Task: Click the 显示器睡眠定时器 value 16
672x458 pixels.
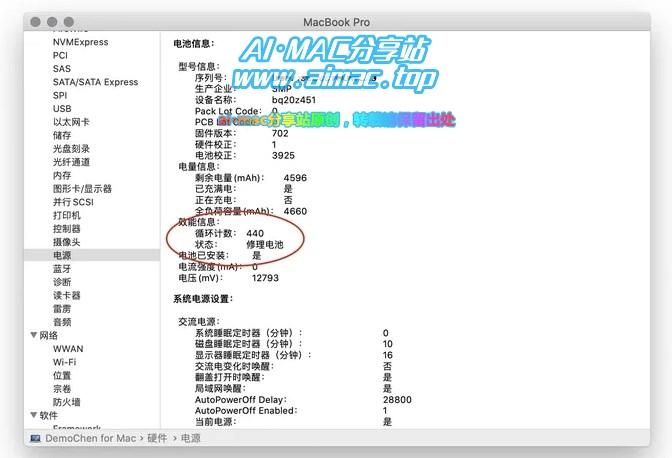Action: [388, 355]
